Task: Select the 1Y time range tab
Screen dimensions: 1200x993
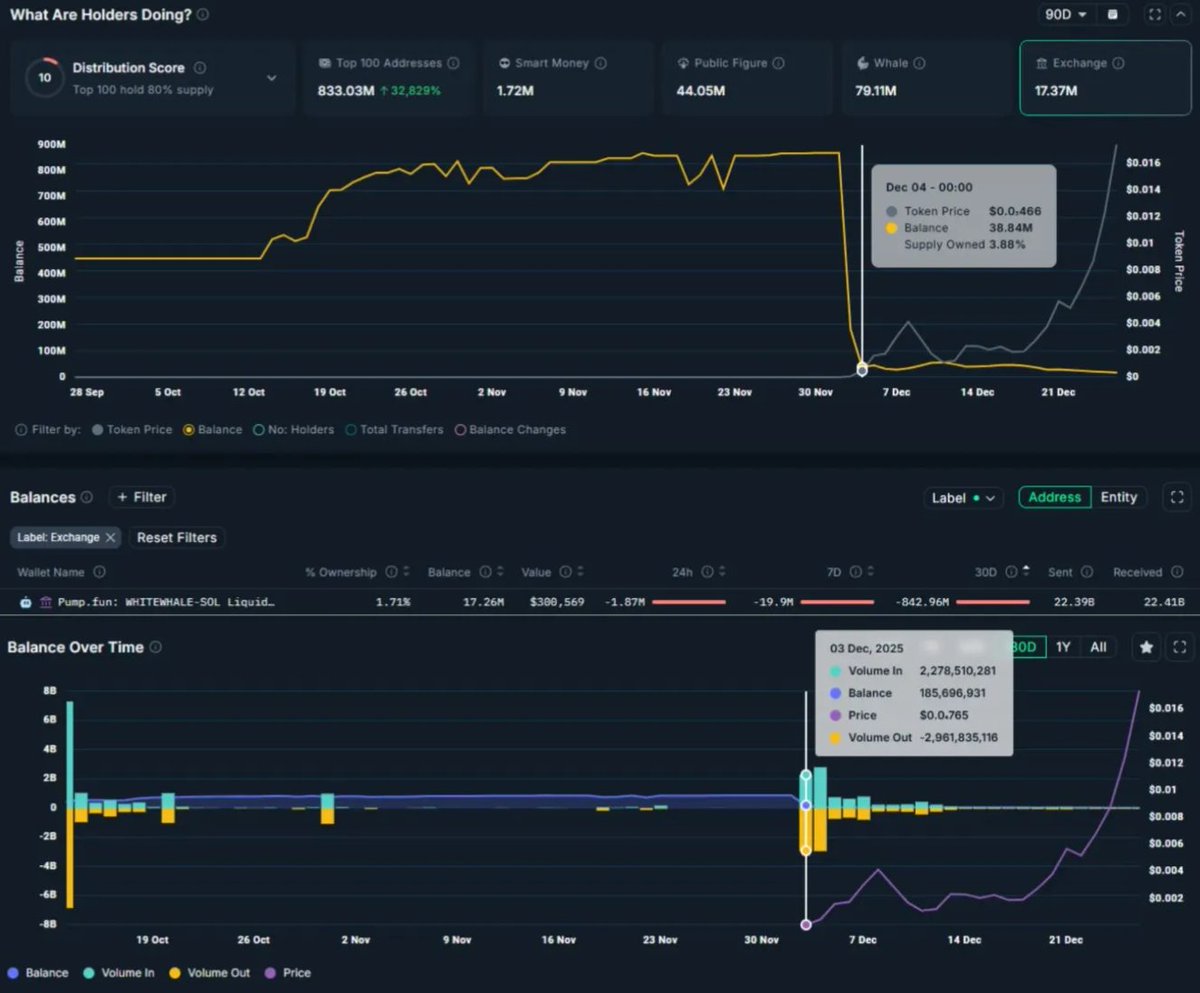Action: tap(1063, 647)
